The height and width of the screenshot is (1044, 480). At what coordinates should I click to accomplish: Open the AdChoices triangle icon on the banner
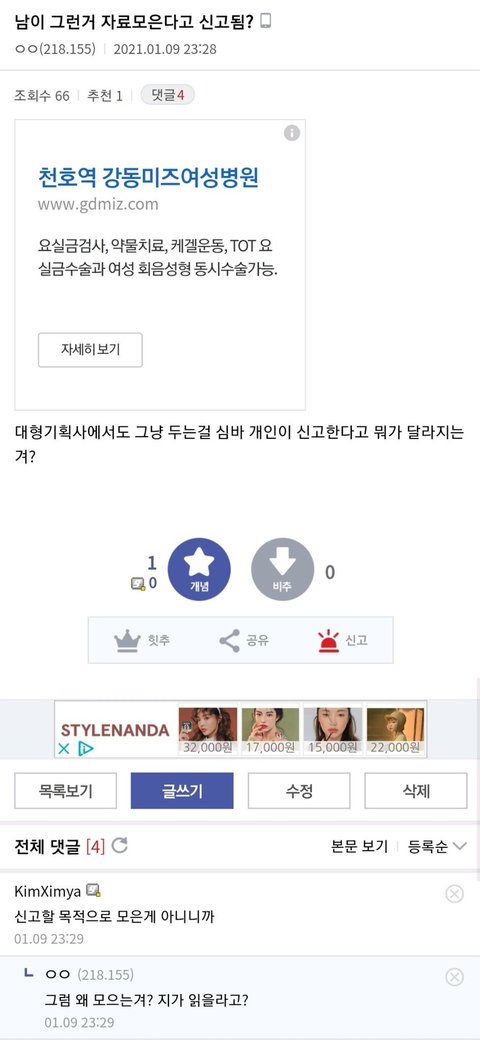coord(85,749)
